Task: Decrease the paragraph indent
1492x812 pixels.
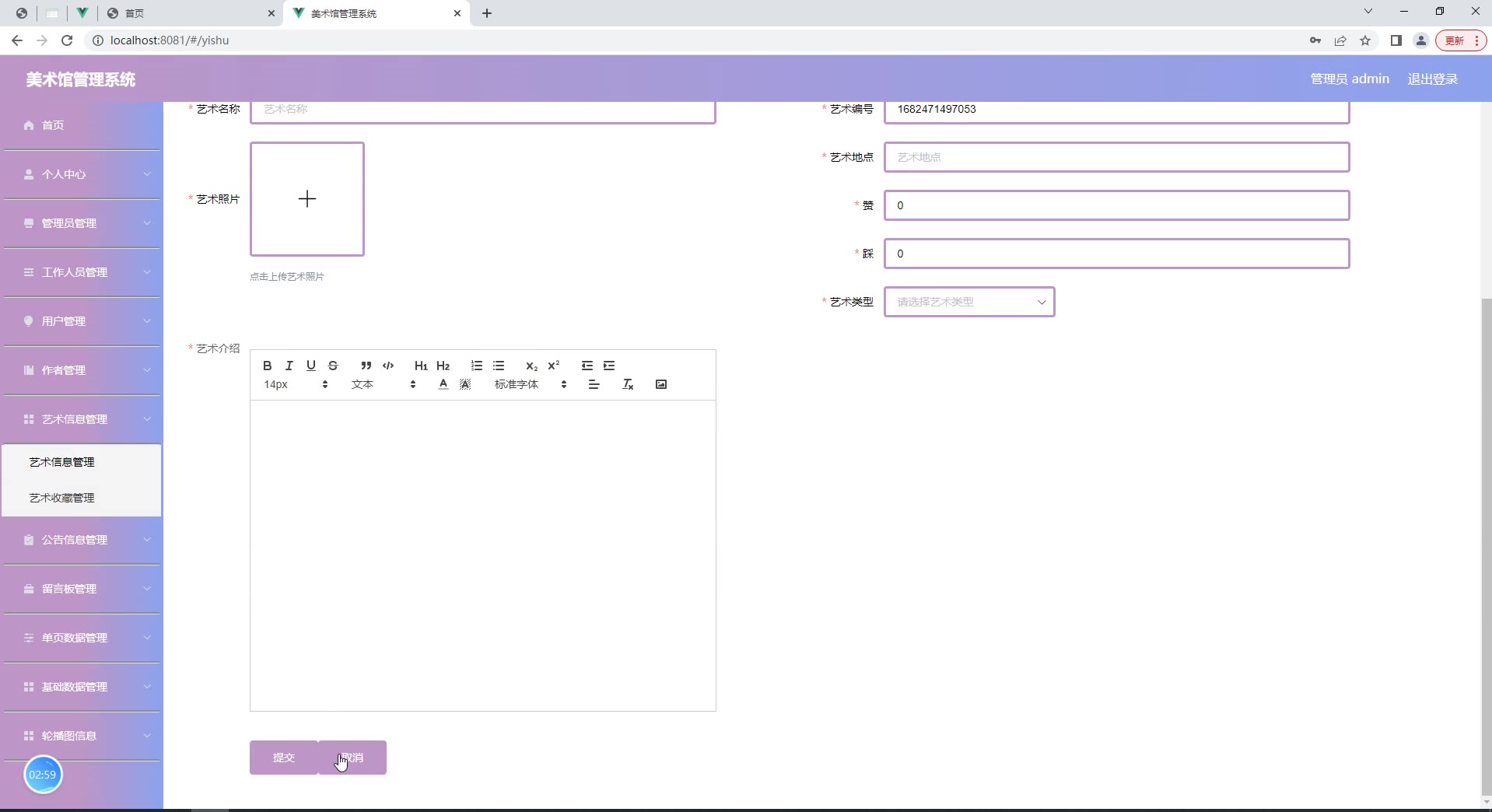Action: click(587, 366)
